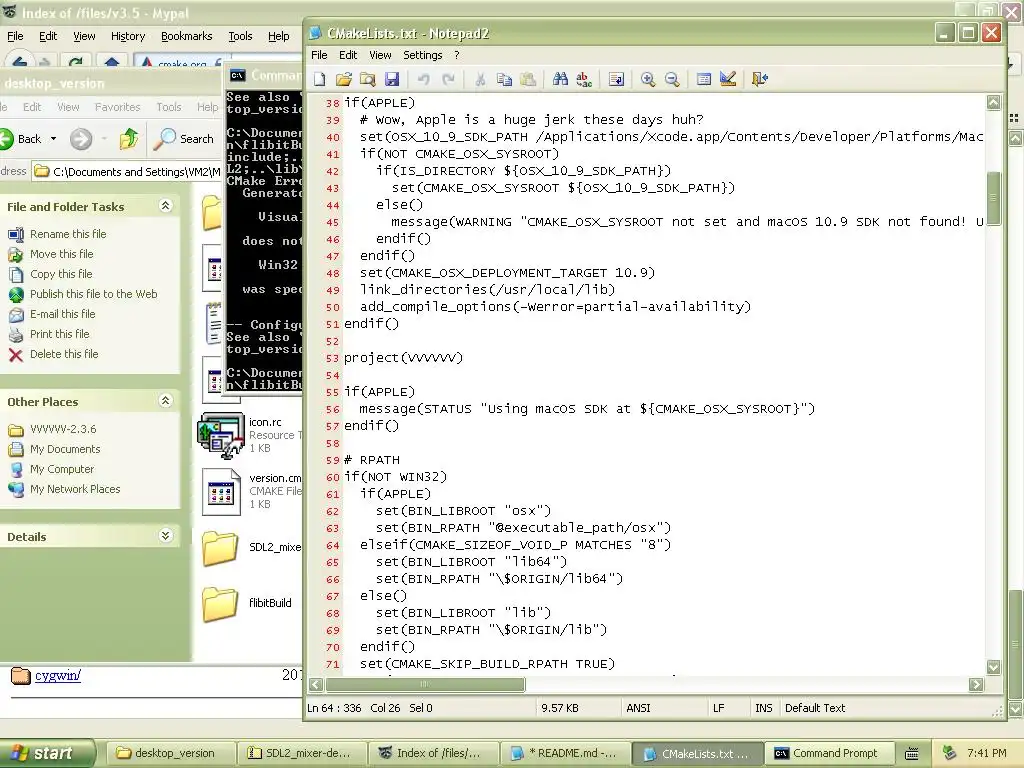This screenshot has height=768, width=1024.
Task: Click the Browse files toolbar icon
Action: point(368,80)
